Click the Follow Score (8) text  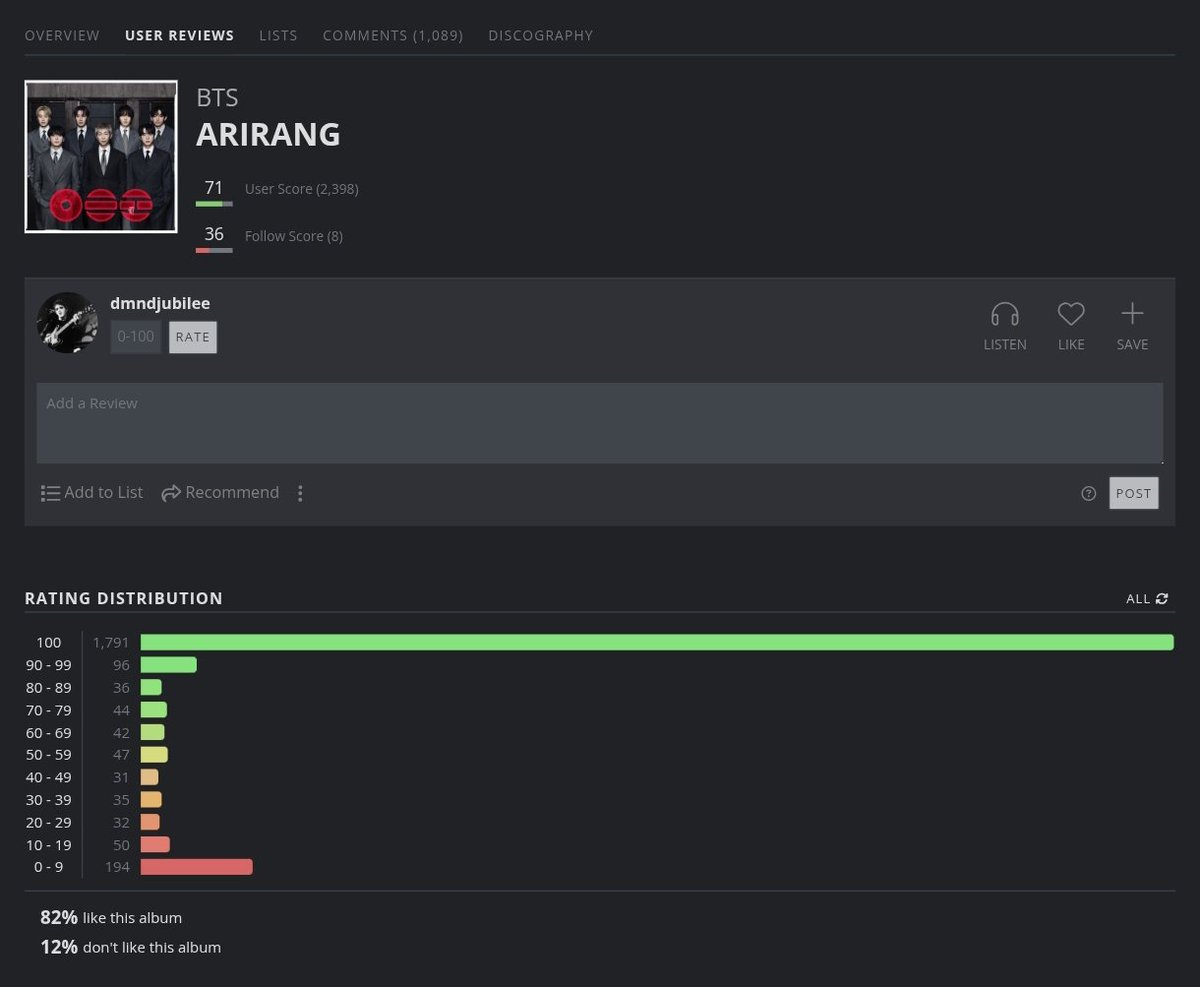tap(294, 236)
